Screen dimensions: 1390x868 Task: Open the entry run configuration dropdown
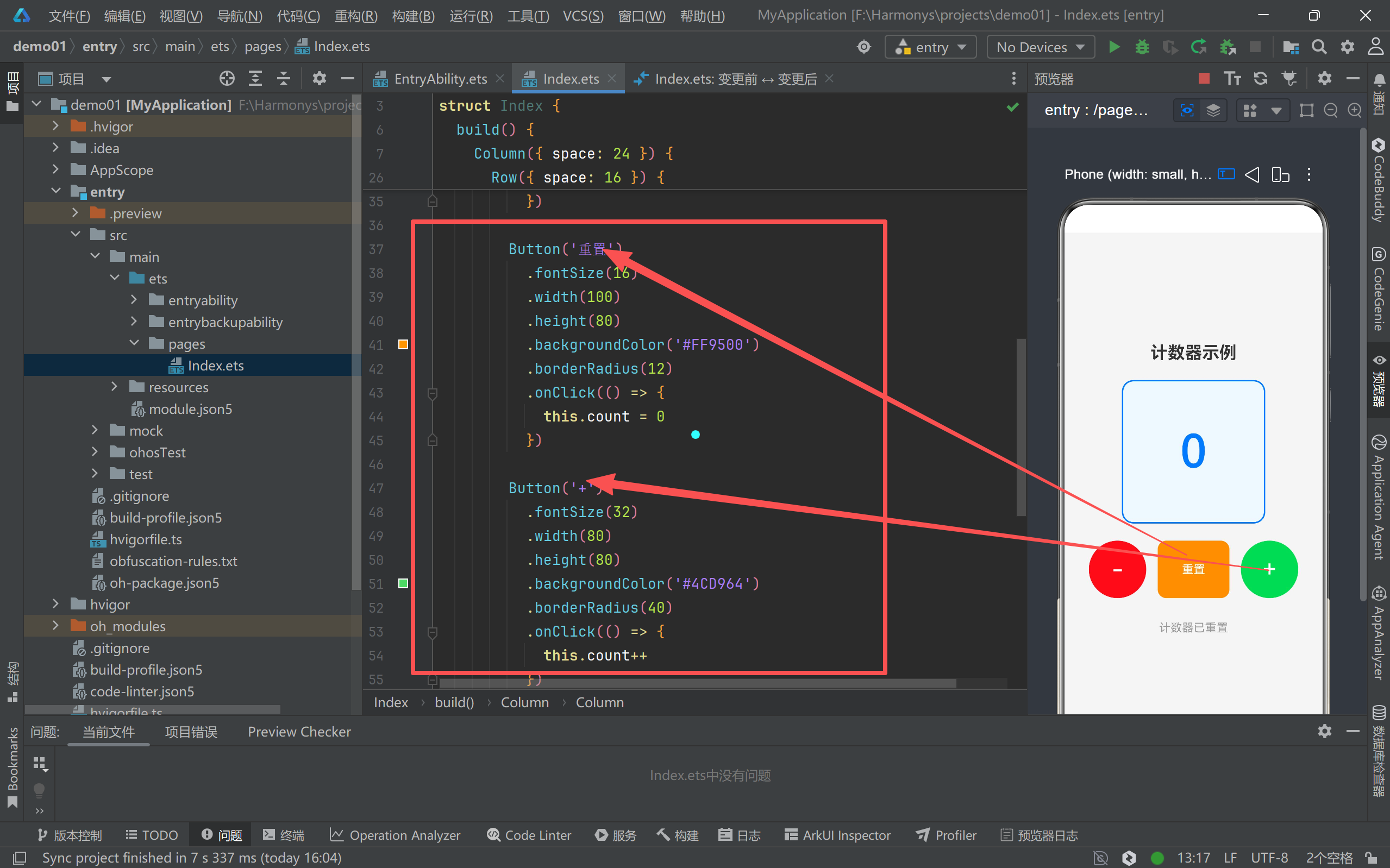(x=930, y=47)
